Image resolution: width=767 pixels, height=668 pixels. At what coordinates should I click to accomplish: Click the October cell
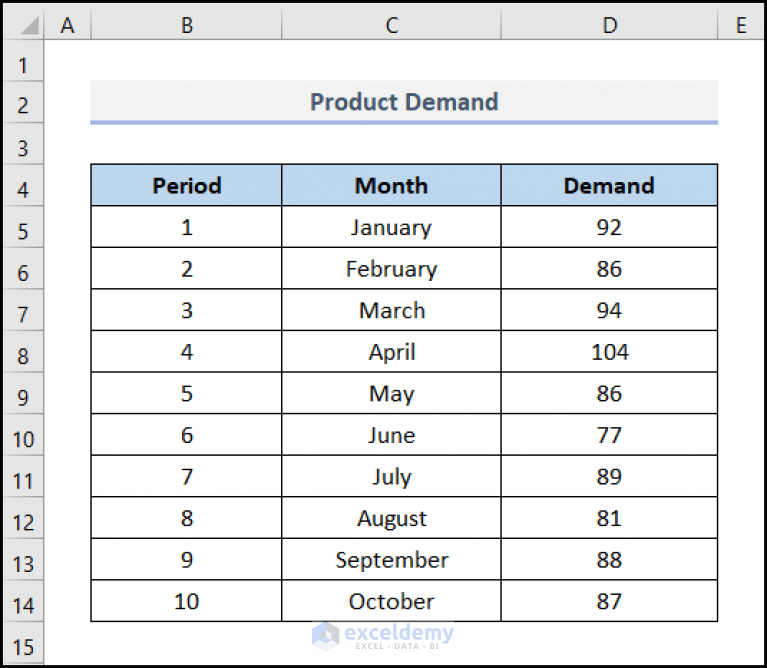(x=391, y=601)
